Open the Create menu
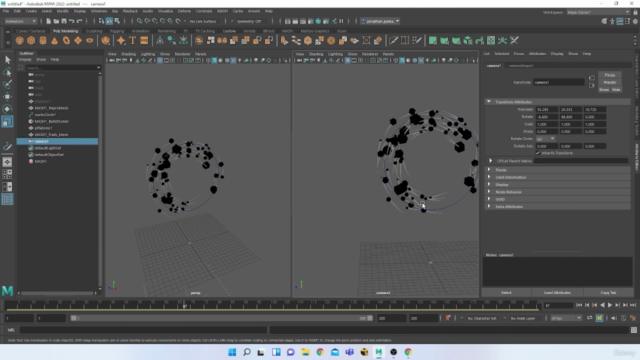Image resolution: width=640 pixels, height=360 pixels. pos(31,11)
